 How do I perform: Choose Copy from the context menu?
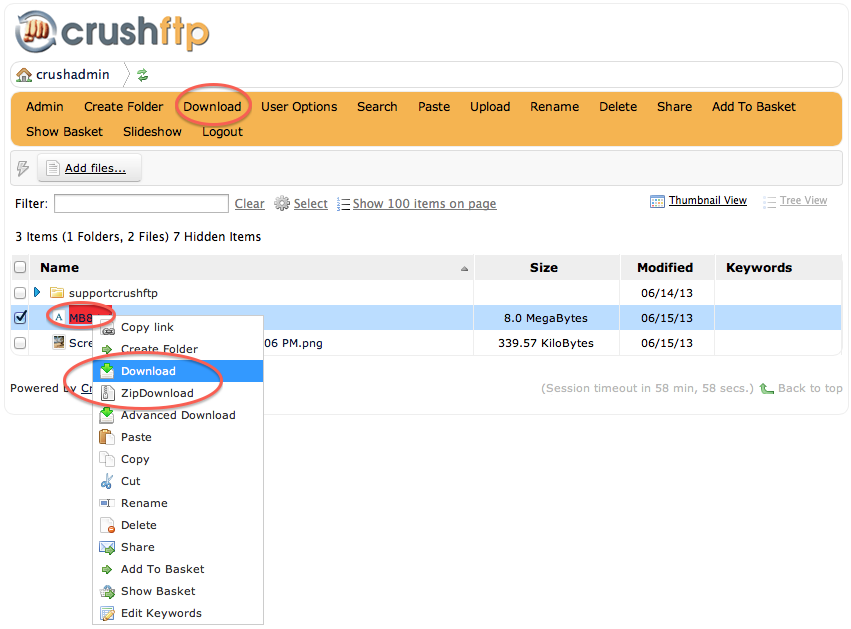pyautogui.click(x=178, y=459)
